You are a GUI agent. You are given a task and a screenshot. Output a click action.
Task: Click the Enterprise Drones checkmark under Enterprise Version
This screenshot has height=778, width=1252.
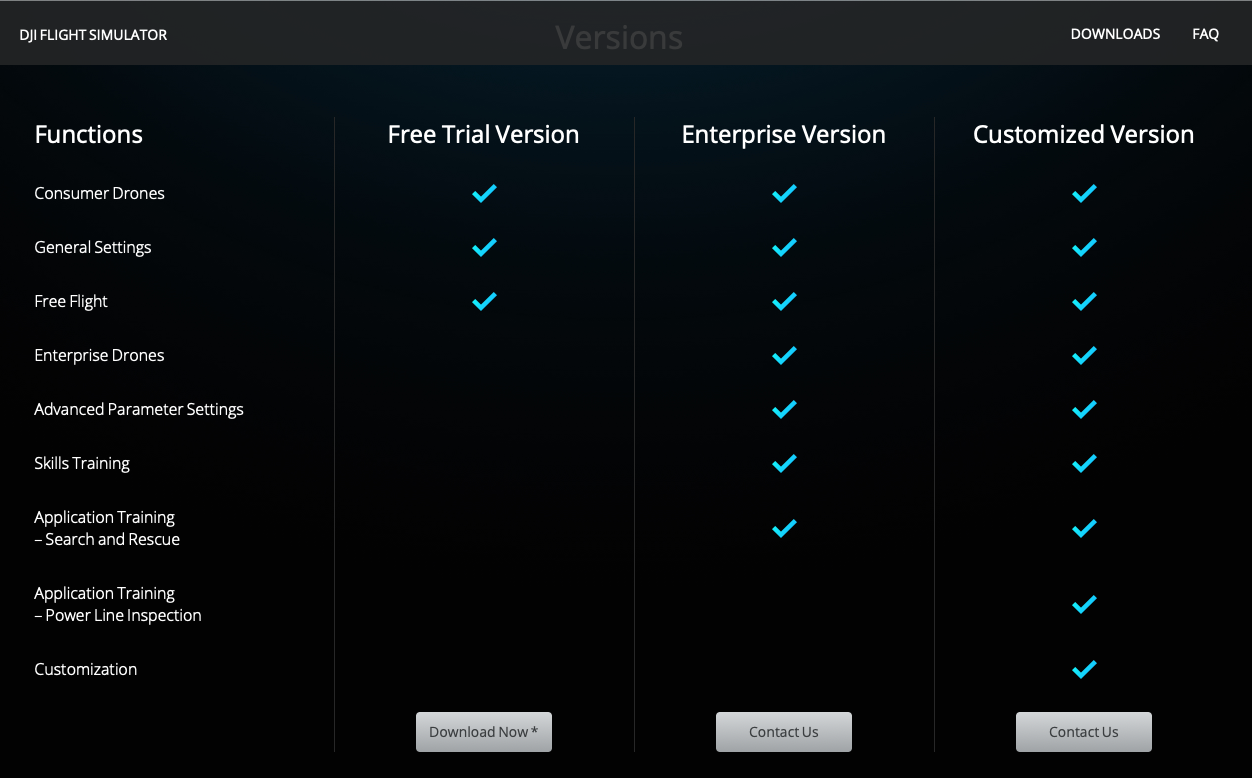point(784,355)
